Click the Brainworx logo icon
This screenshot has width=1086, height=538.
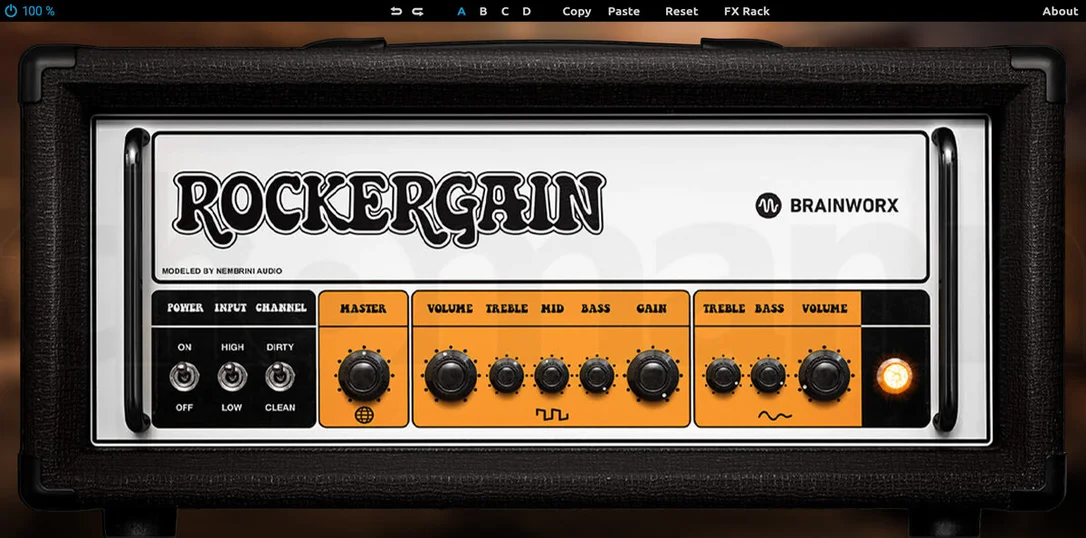coord(768,206)
